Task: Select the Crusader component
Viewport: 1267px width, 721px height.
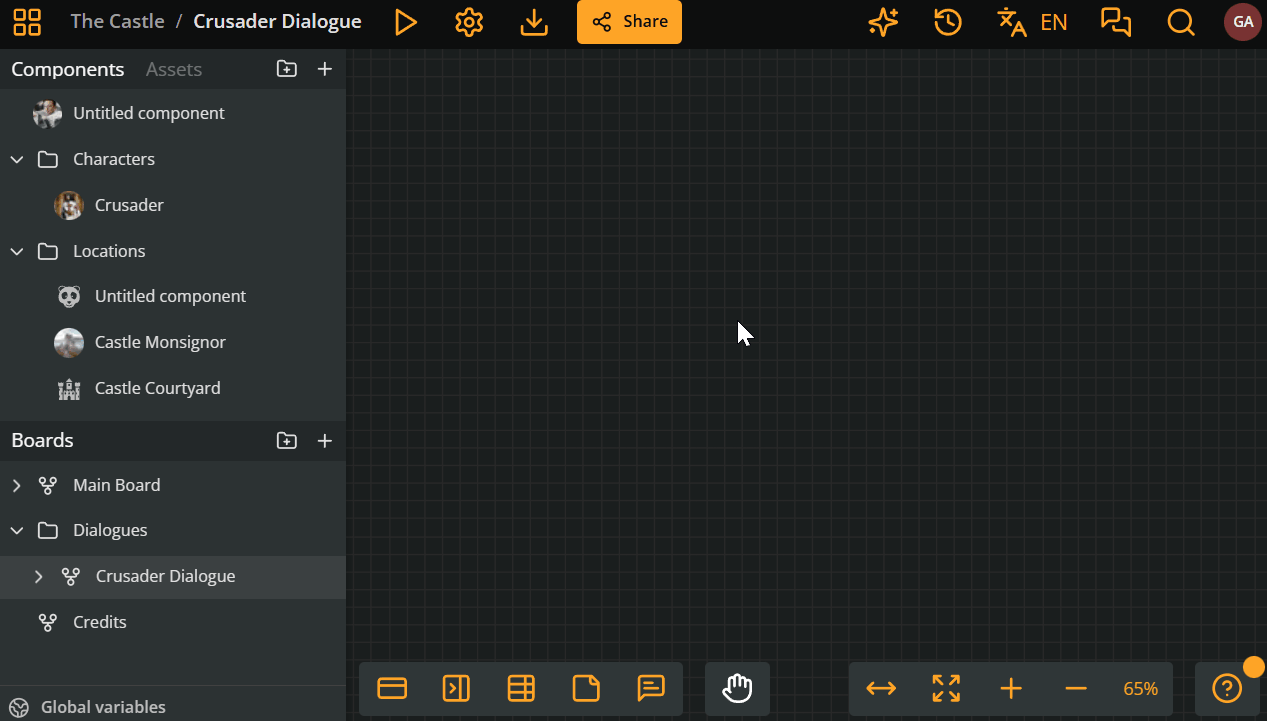Action: (173, 205)
